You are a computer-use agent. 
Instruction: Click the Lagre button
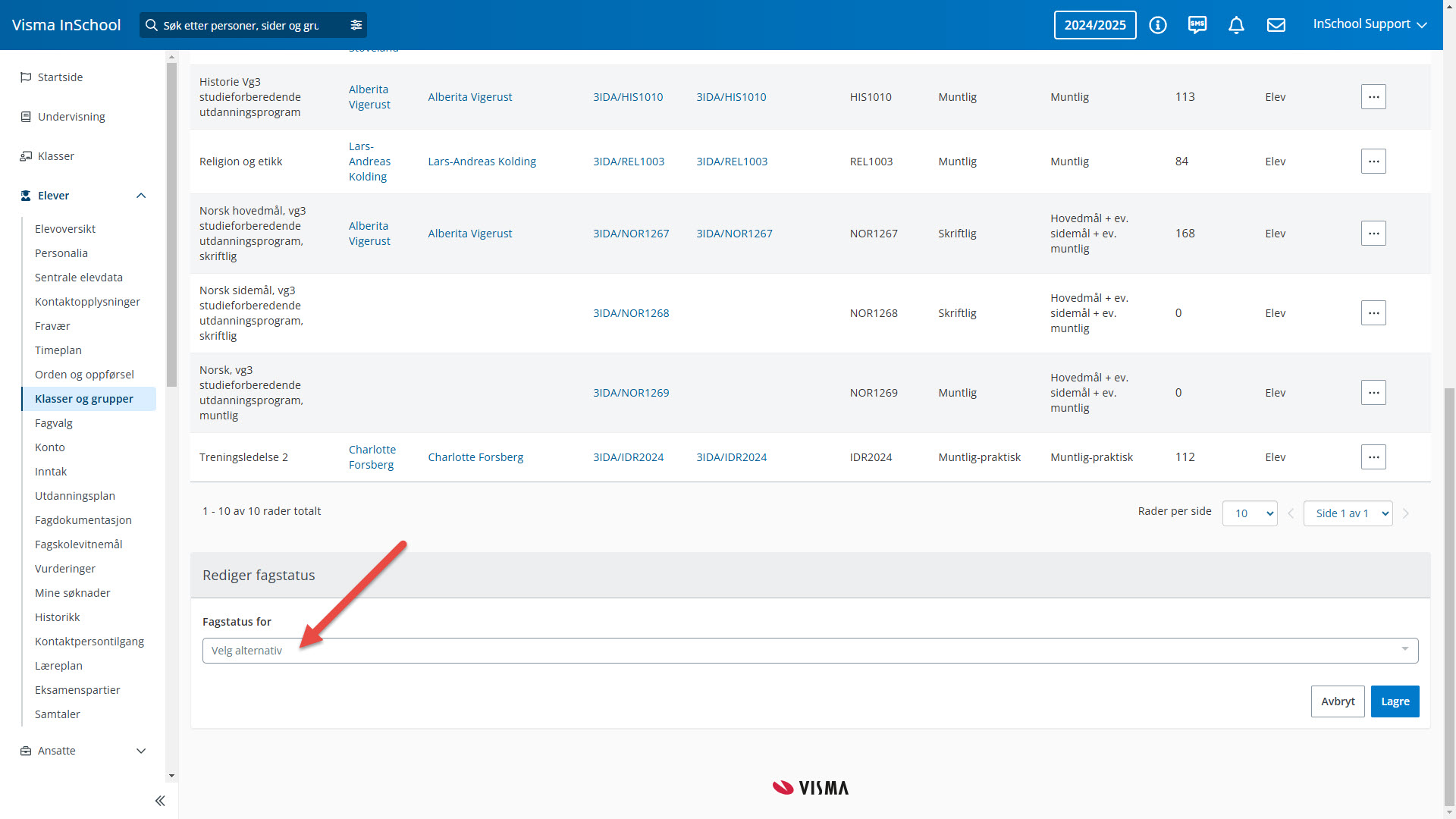[1394, 701]
